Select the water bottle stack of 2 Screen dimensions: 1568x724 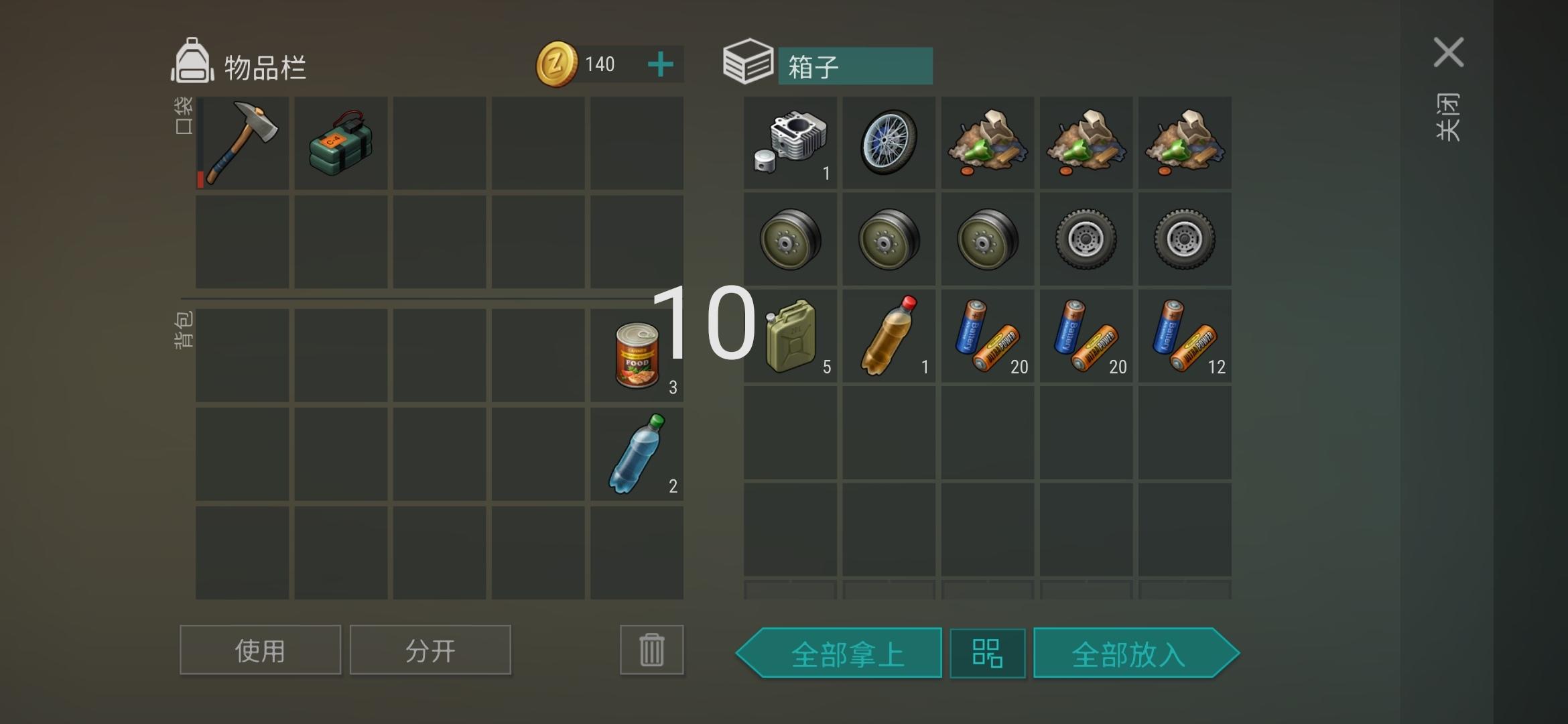(637, 454)
